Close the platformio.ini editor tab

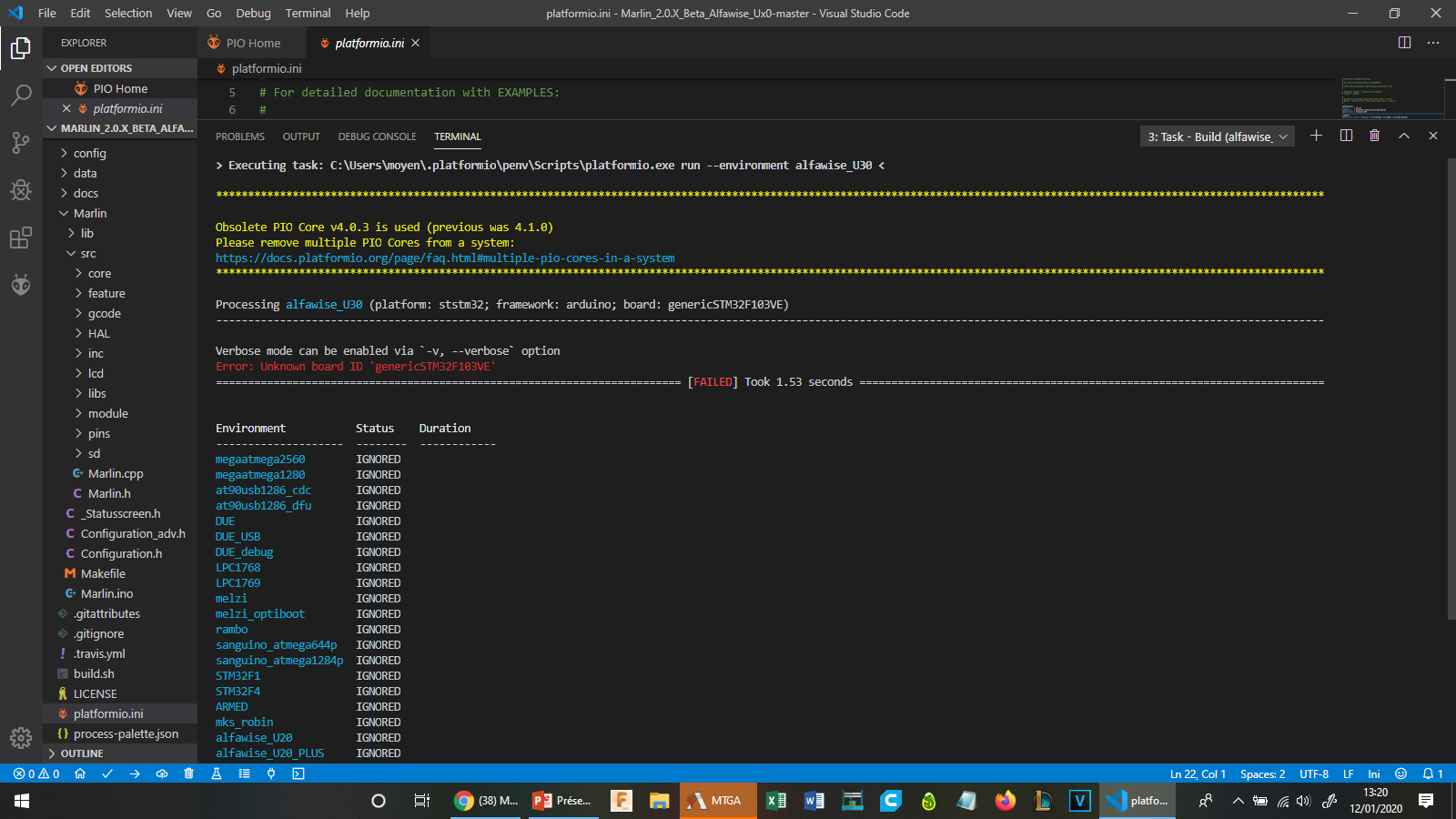415,43
